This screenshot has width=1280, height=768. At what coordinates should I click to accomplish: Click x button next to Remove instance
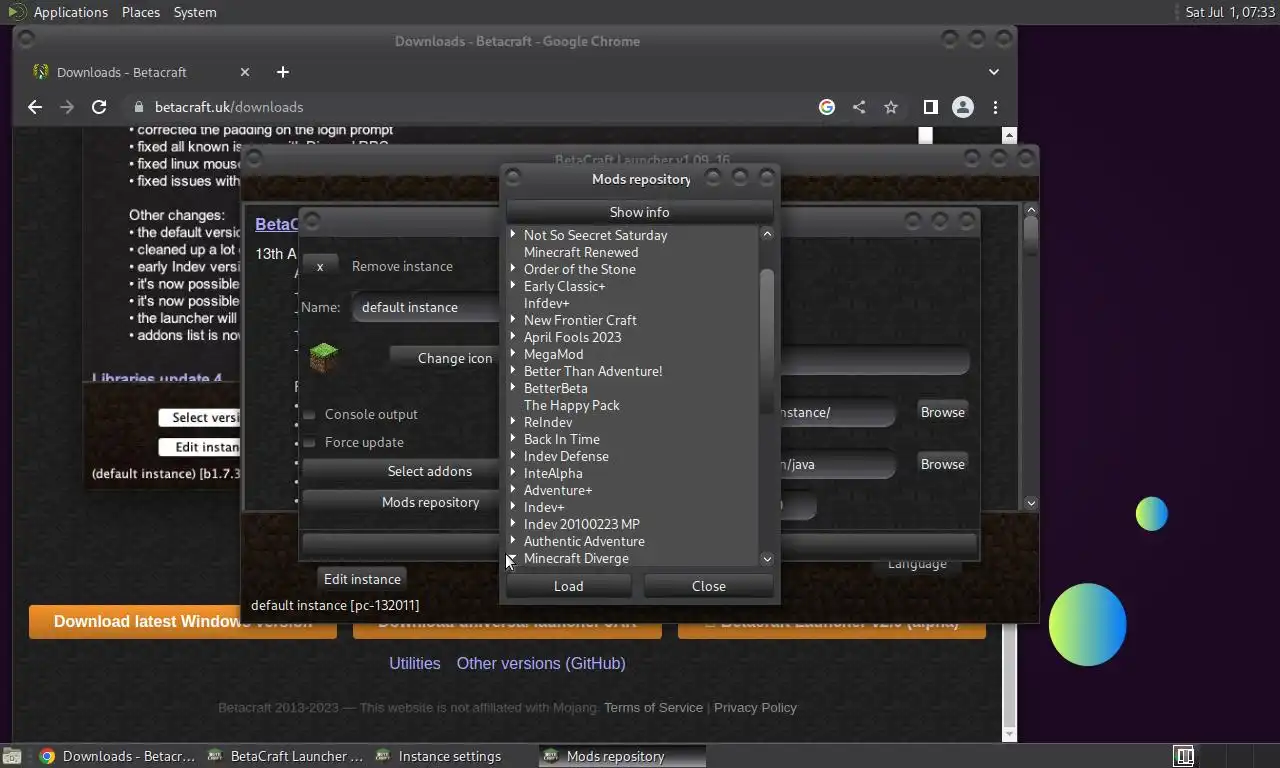point(320,266)
